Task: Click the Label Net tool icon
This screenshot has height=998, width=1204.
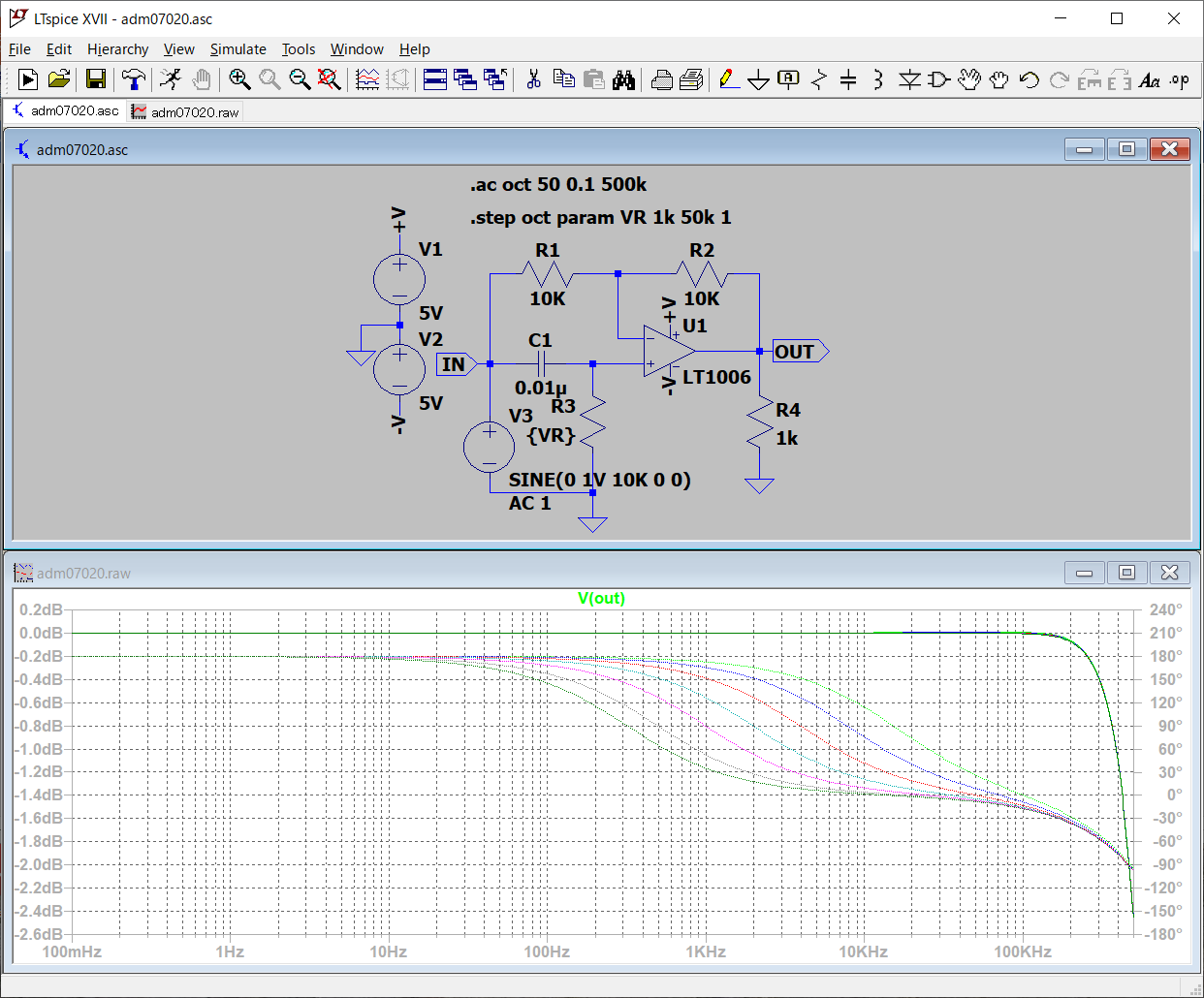Action: coord(789,79)
